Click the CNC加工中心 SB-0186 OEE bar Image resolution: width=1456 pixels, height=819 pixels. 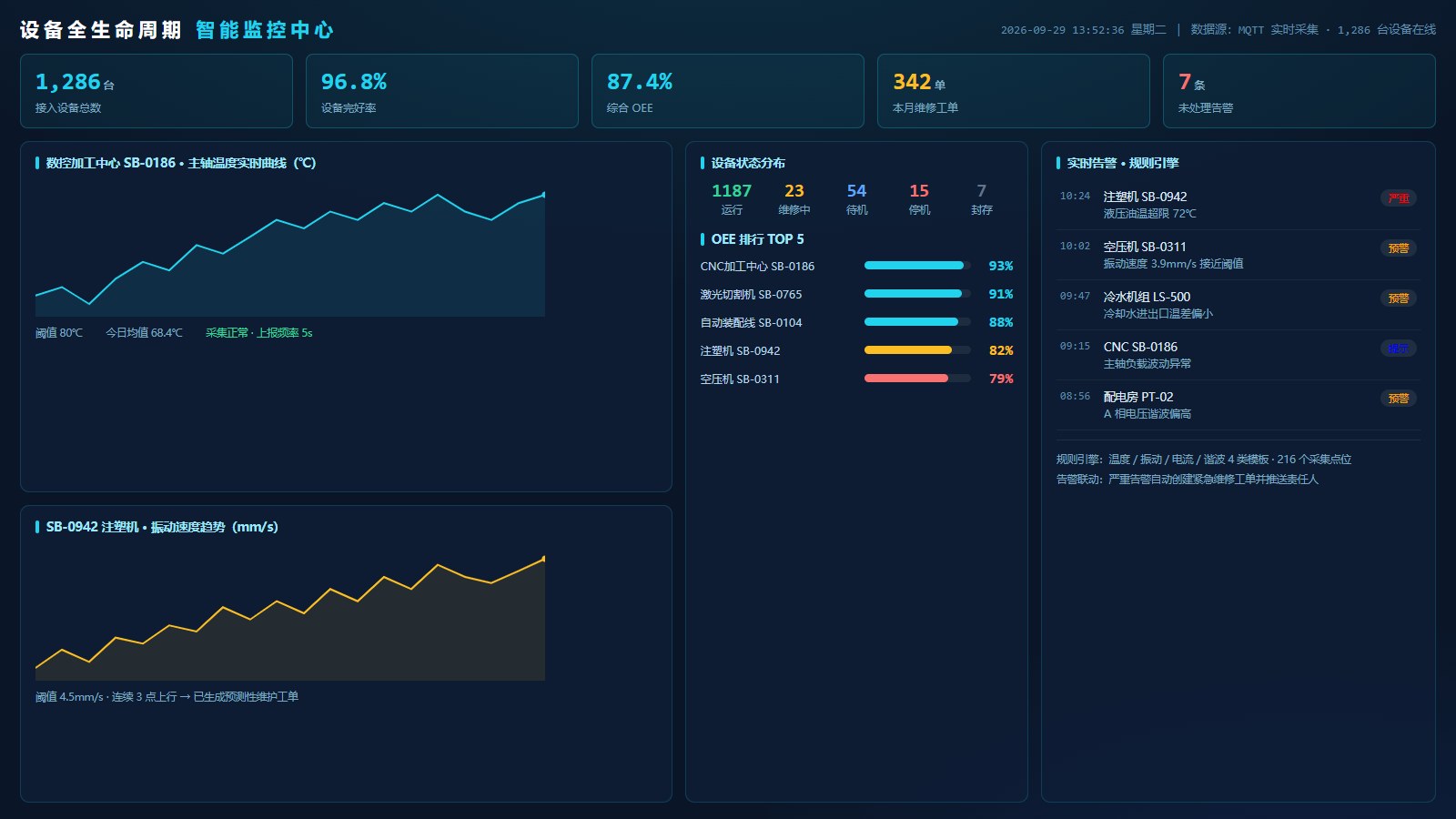click(917, 266)
